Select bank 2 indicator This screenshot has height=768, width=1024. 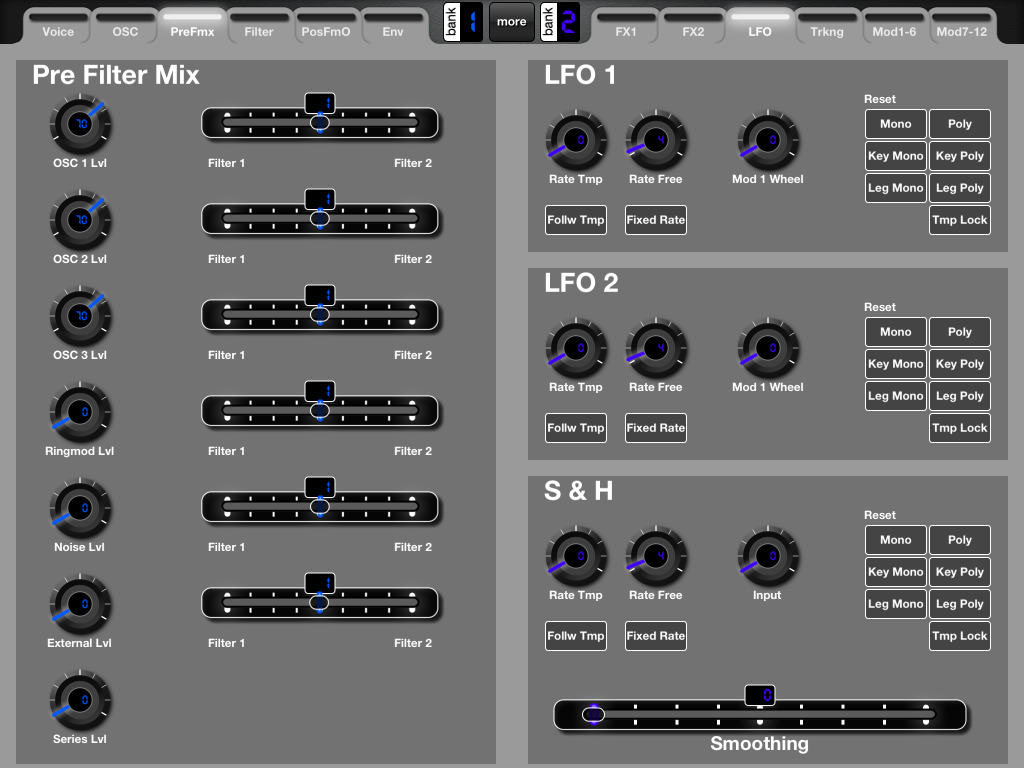point(560,22)
